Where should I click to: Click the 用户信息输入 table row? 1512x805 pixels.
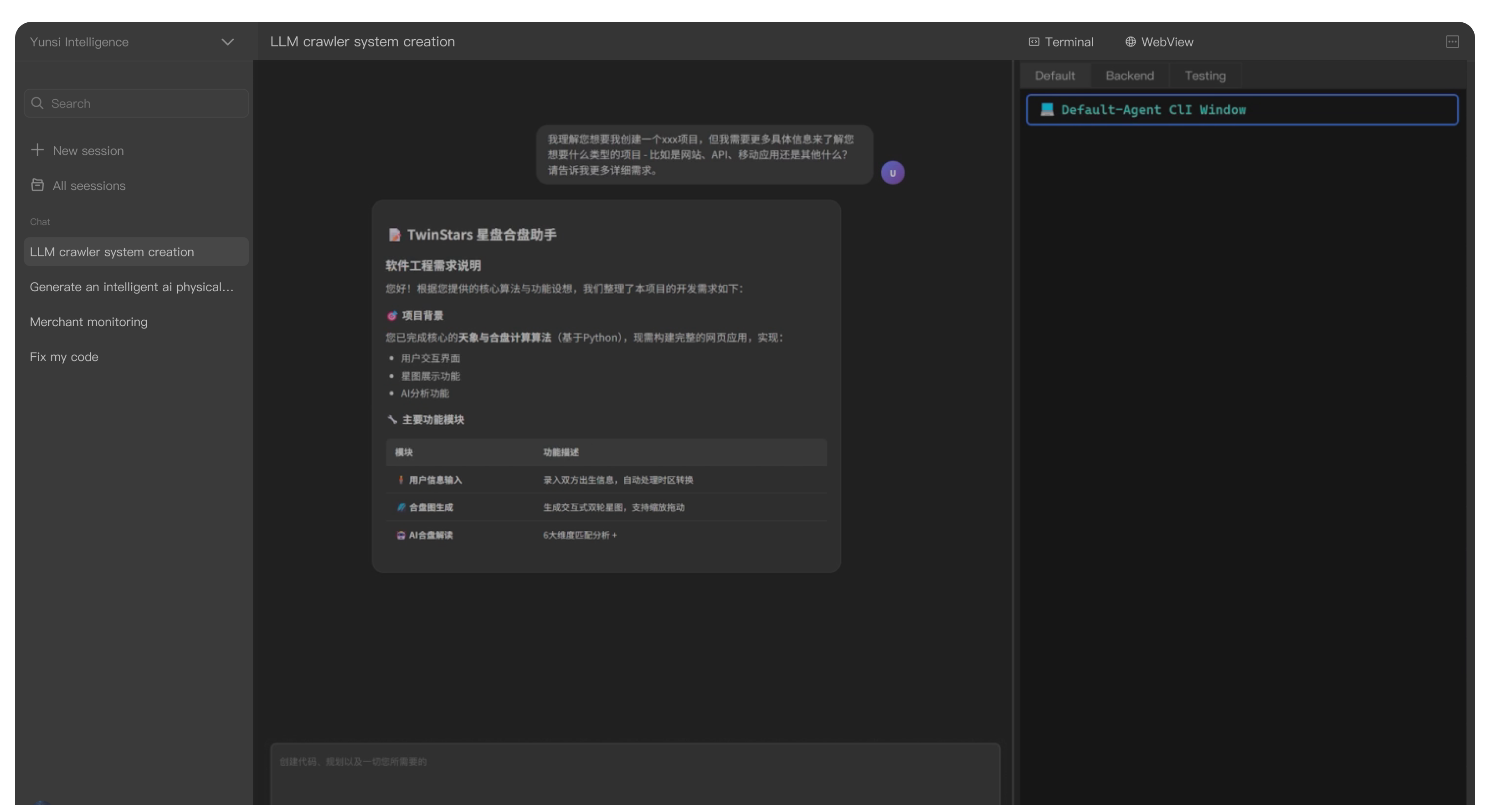(x=607, y=480)
